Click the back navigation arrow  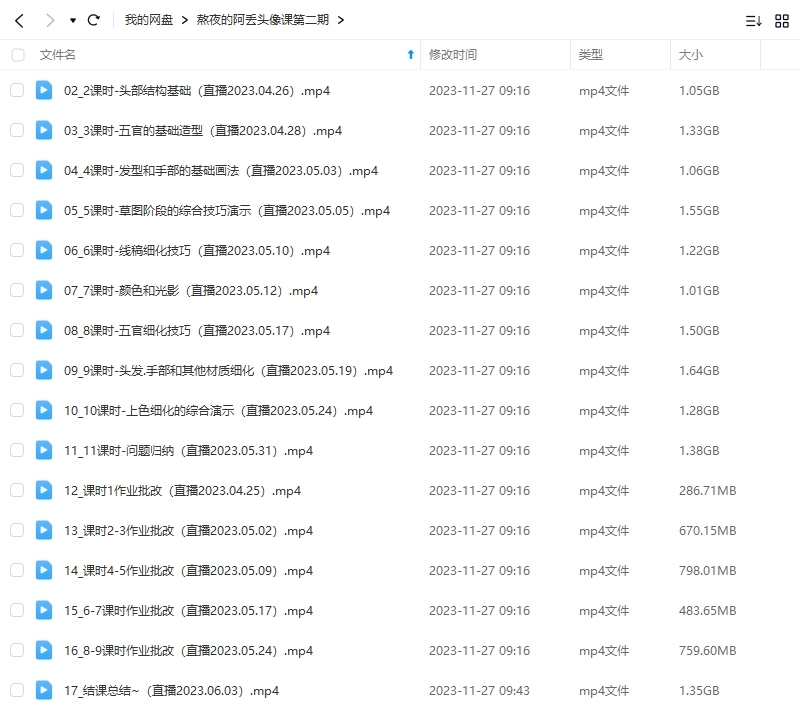[19, 20]
